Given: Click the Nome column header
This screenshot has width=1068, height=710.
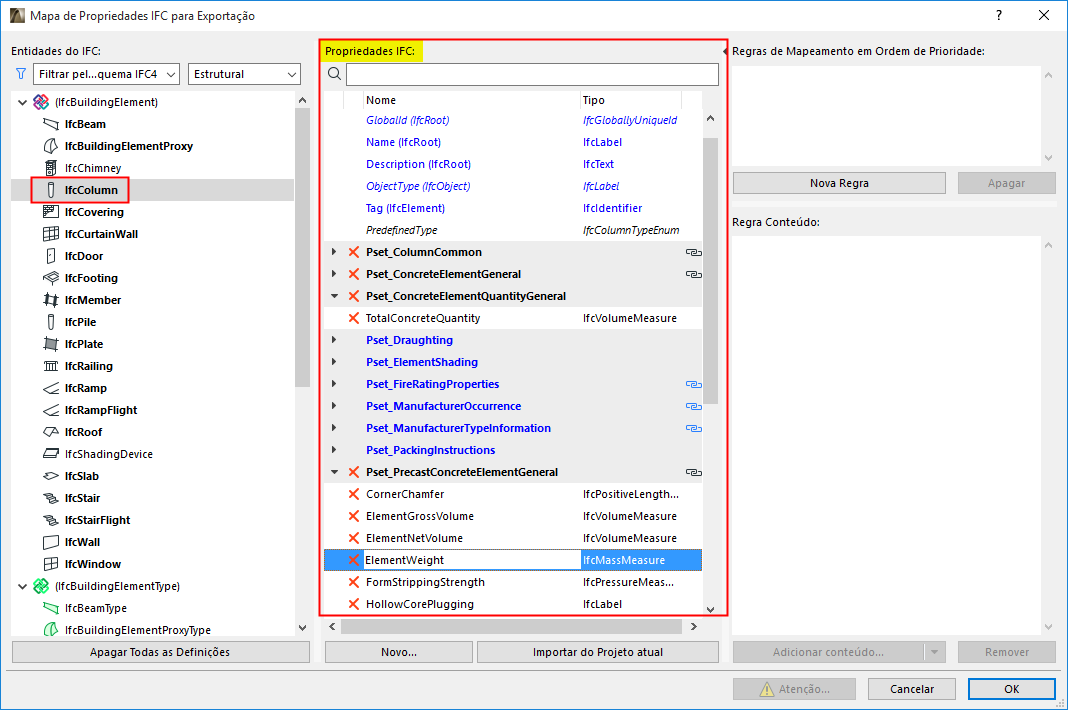Looking at the screenshot, I should pos(471,100).
